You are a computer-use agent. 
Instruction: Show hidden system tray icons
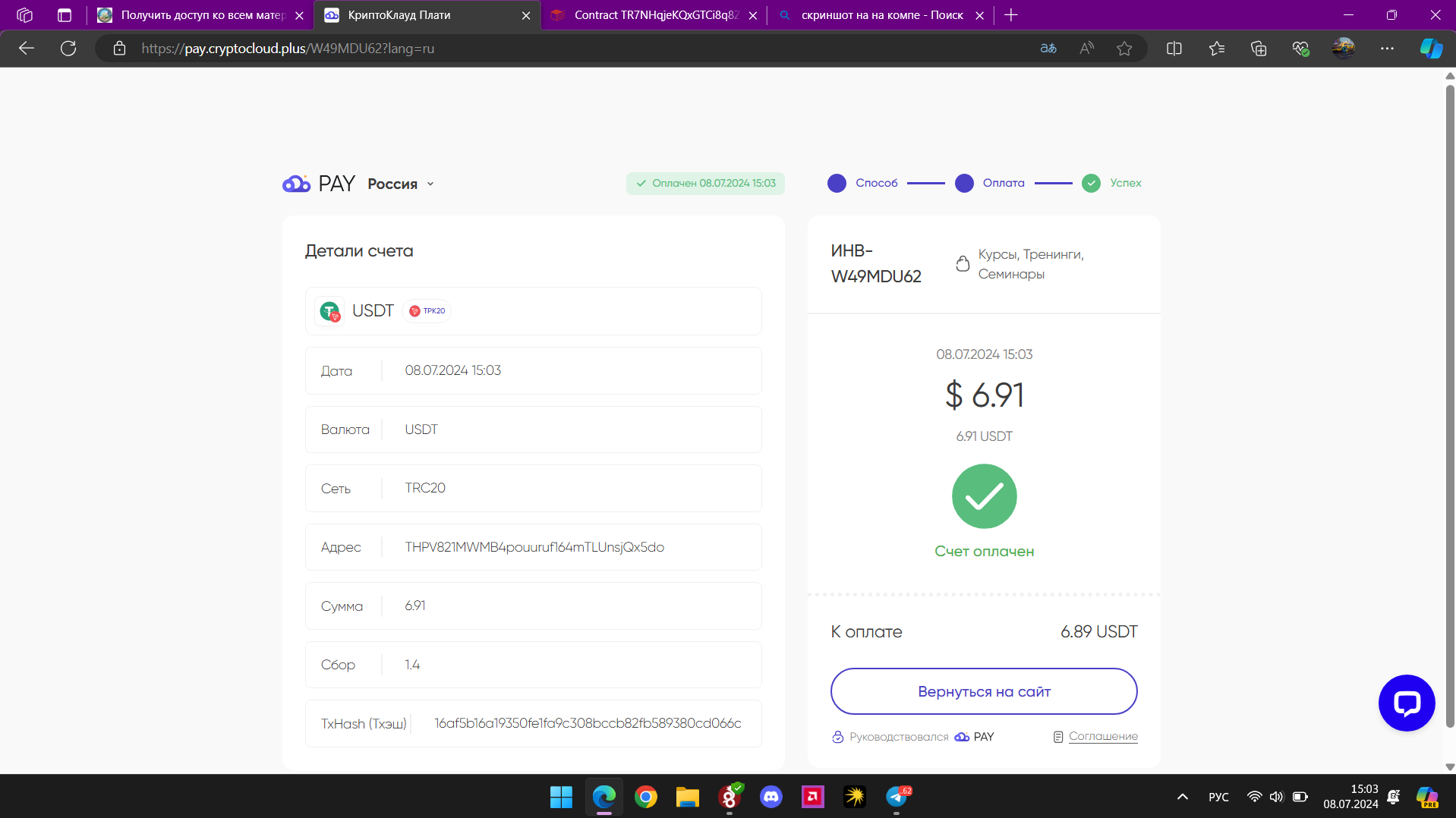pos(1183,797)
